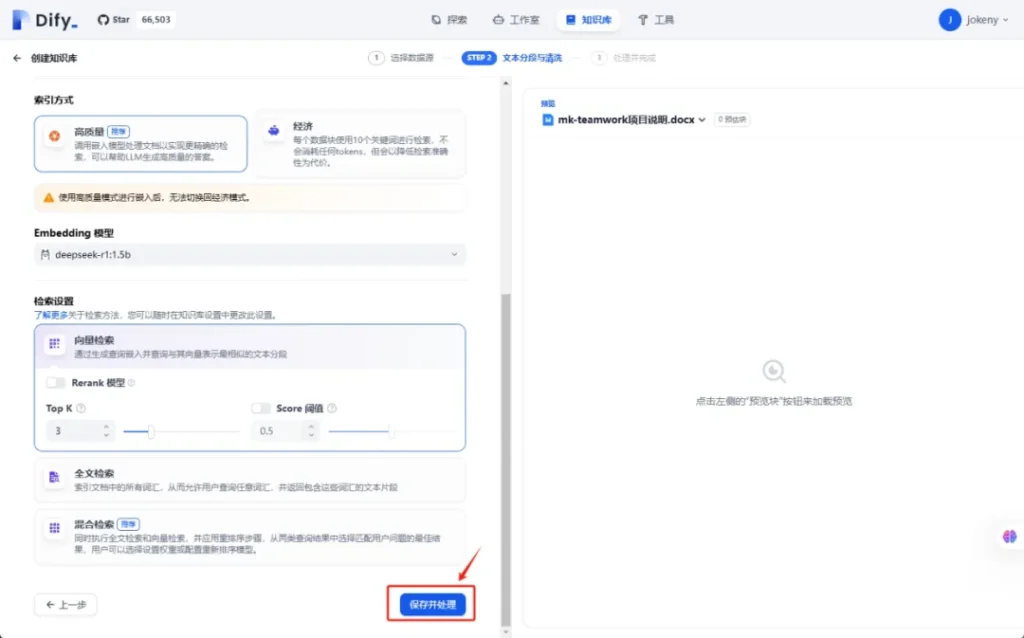
Task: Click the 上一步 button
Action: click(x=66, y=605)
